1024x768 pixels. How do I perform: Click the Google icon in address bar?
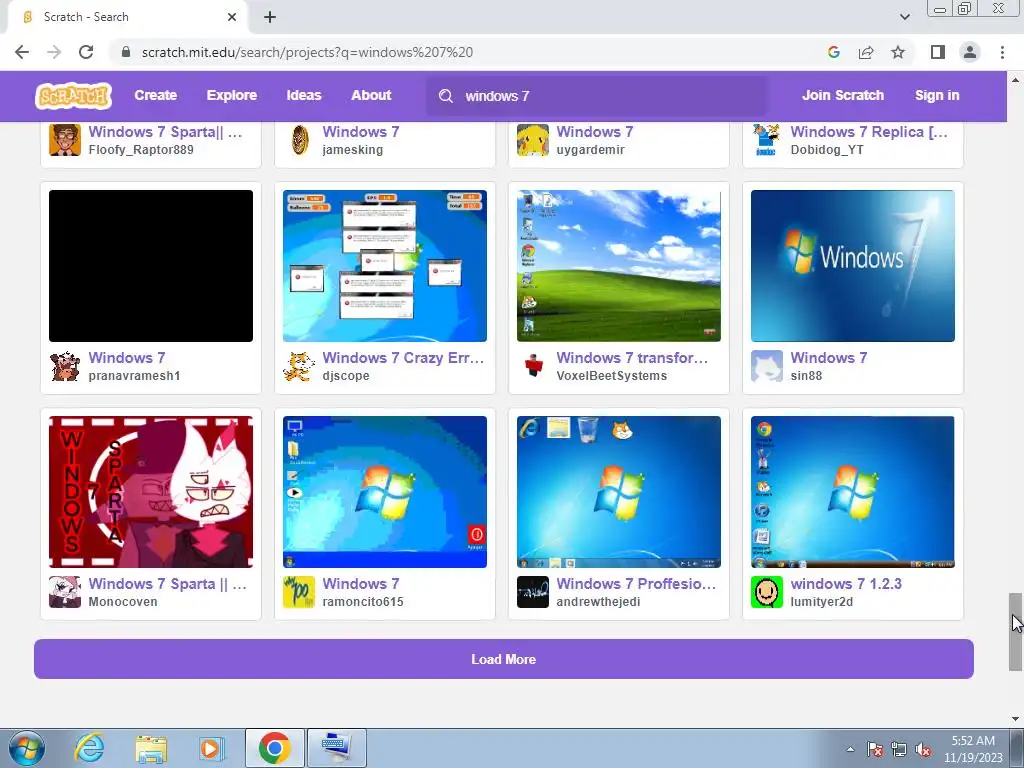click(833, 52)
